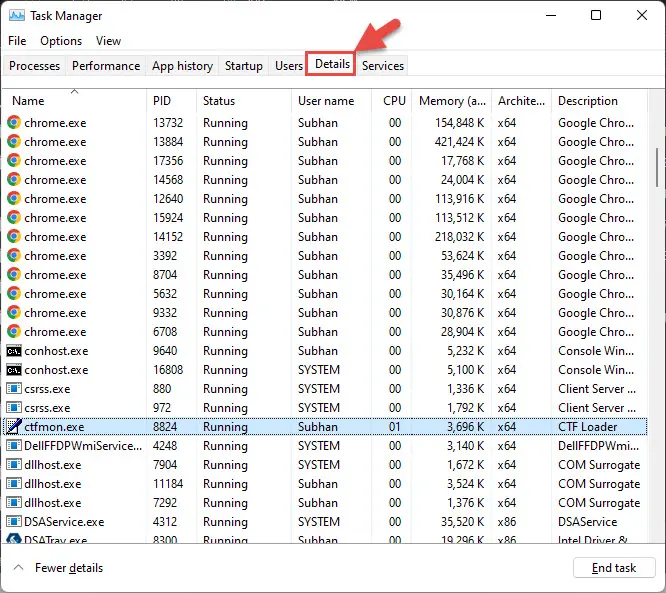The image size is (666, 593).
Task: Select Console Win description for PID 9640
Action: [x=595, y=351]
